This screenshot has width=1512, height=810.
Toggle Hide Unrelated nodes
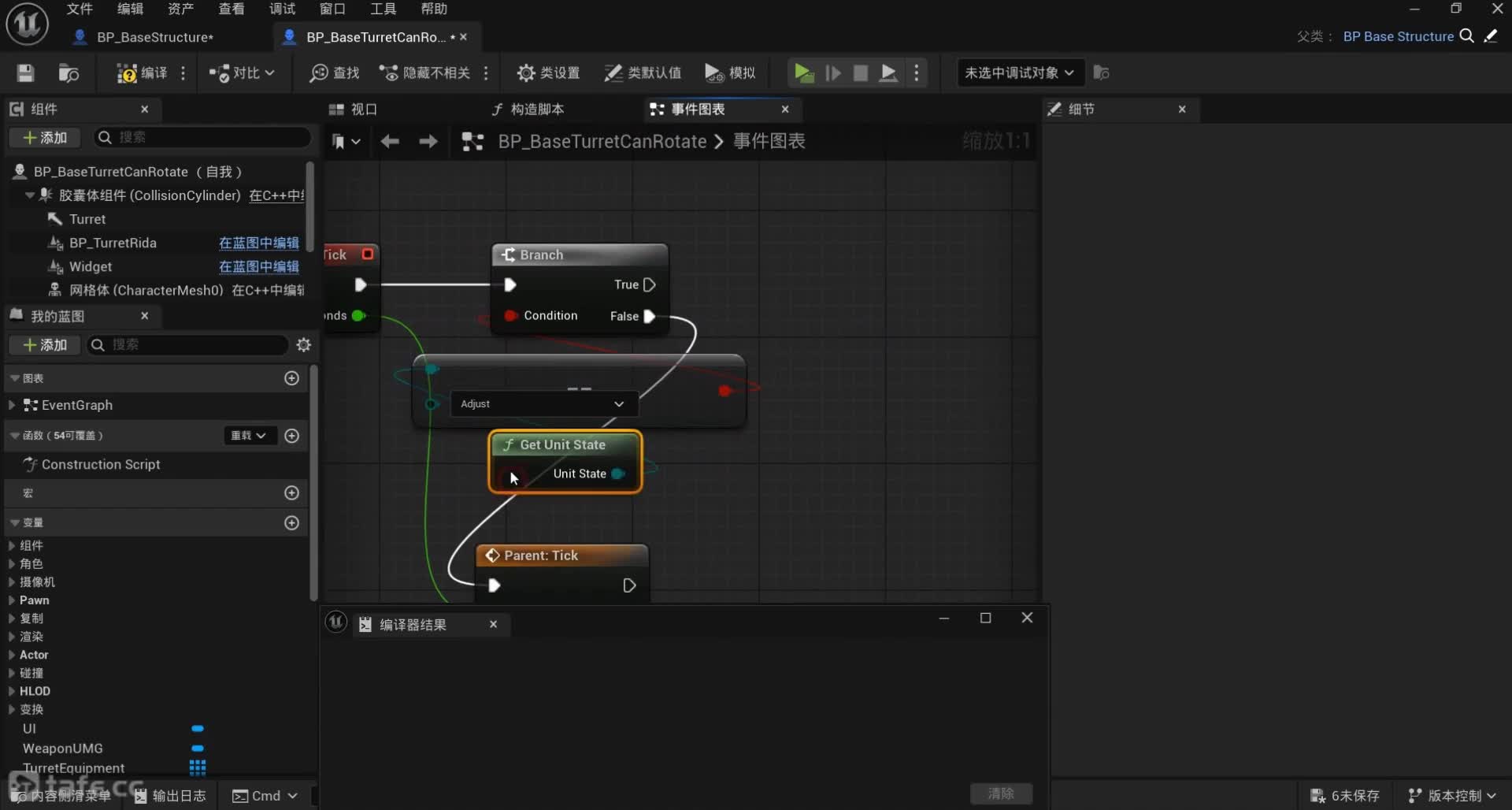425,73
